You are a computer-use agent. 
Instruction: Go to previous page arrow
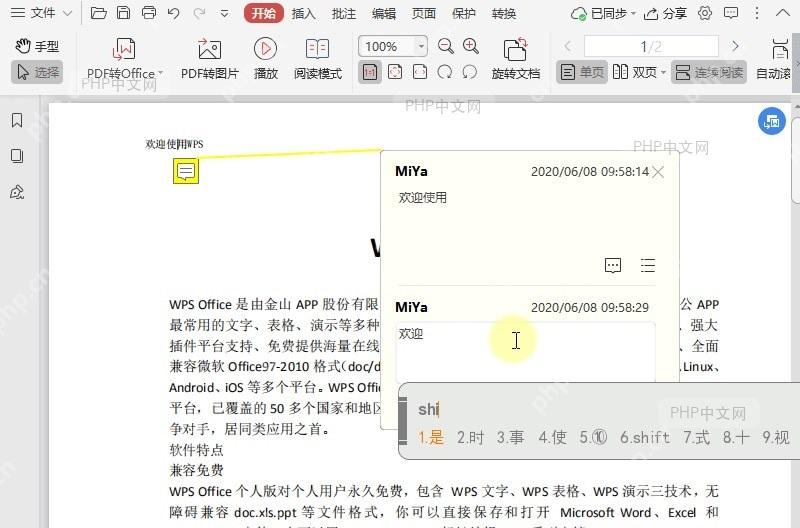point(567,46)
